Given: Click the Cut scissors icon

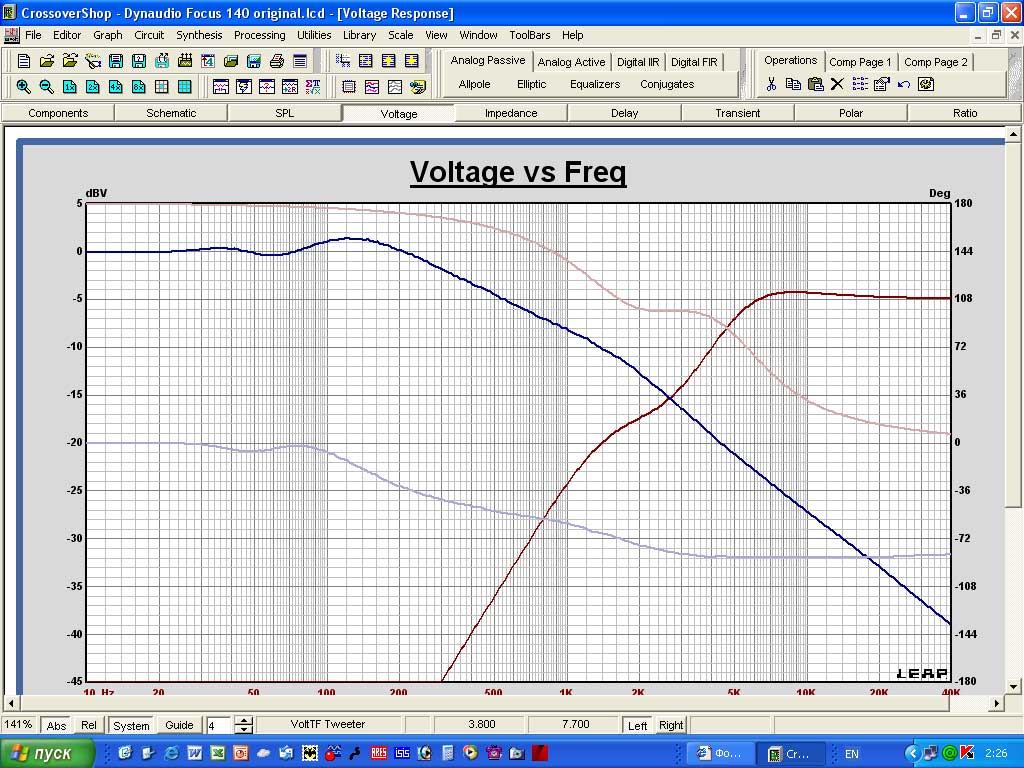Looking at the screenshot, I should point(771,84).
